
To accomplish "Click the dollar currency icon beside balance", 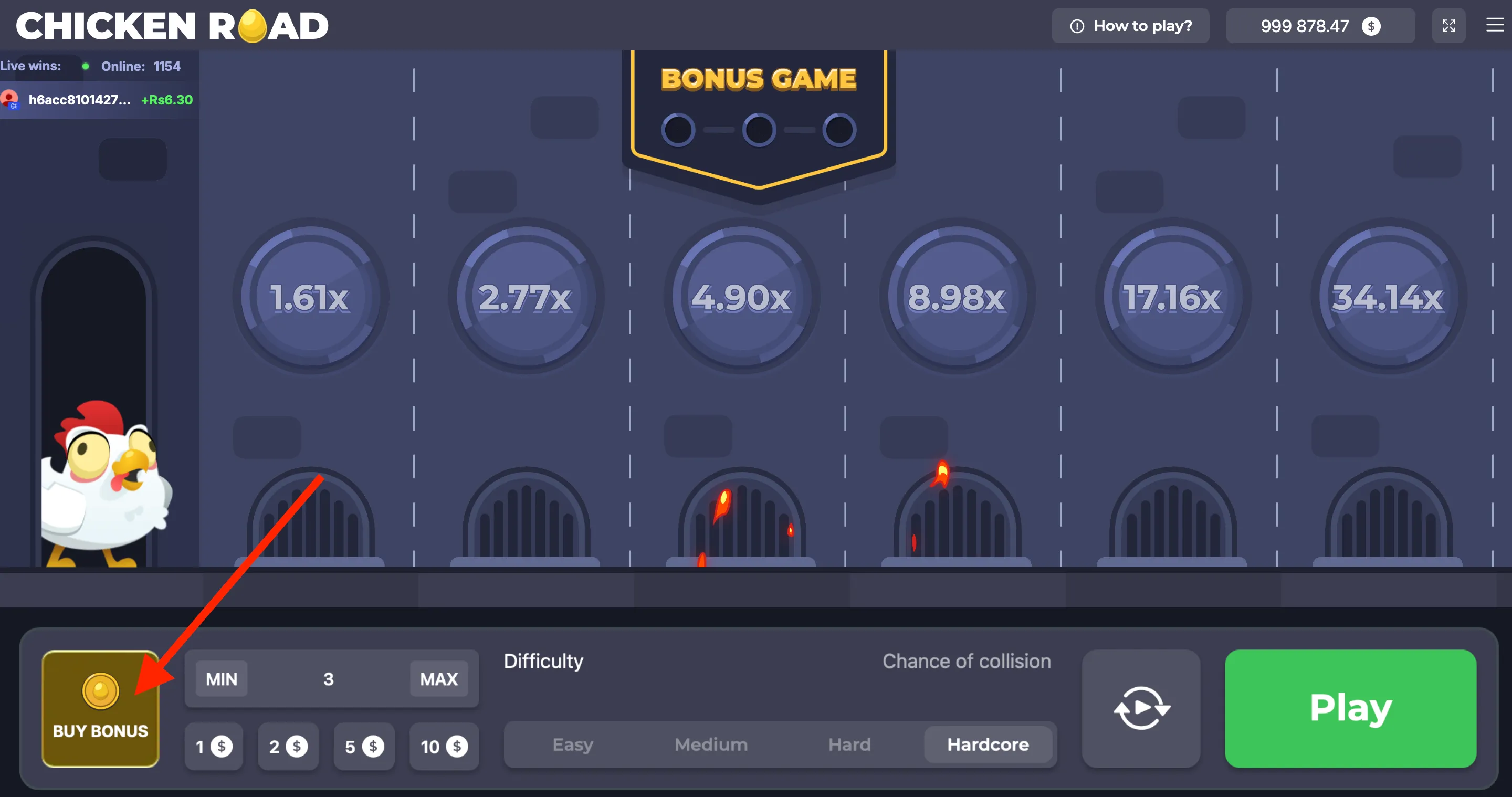I will coord(1371,26).
